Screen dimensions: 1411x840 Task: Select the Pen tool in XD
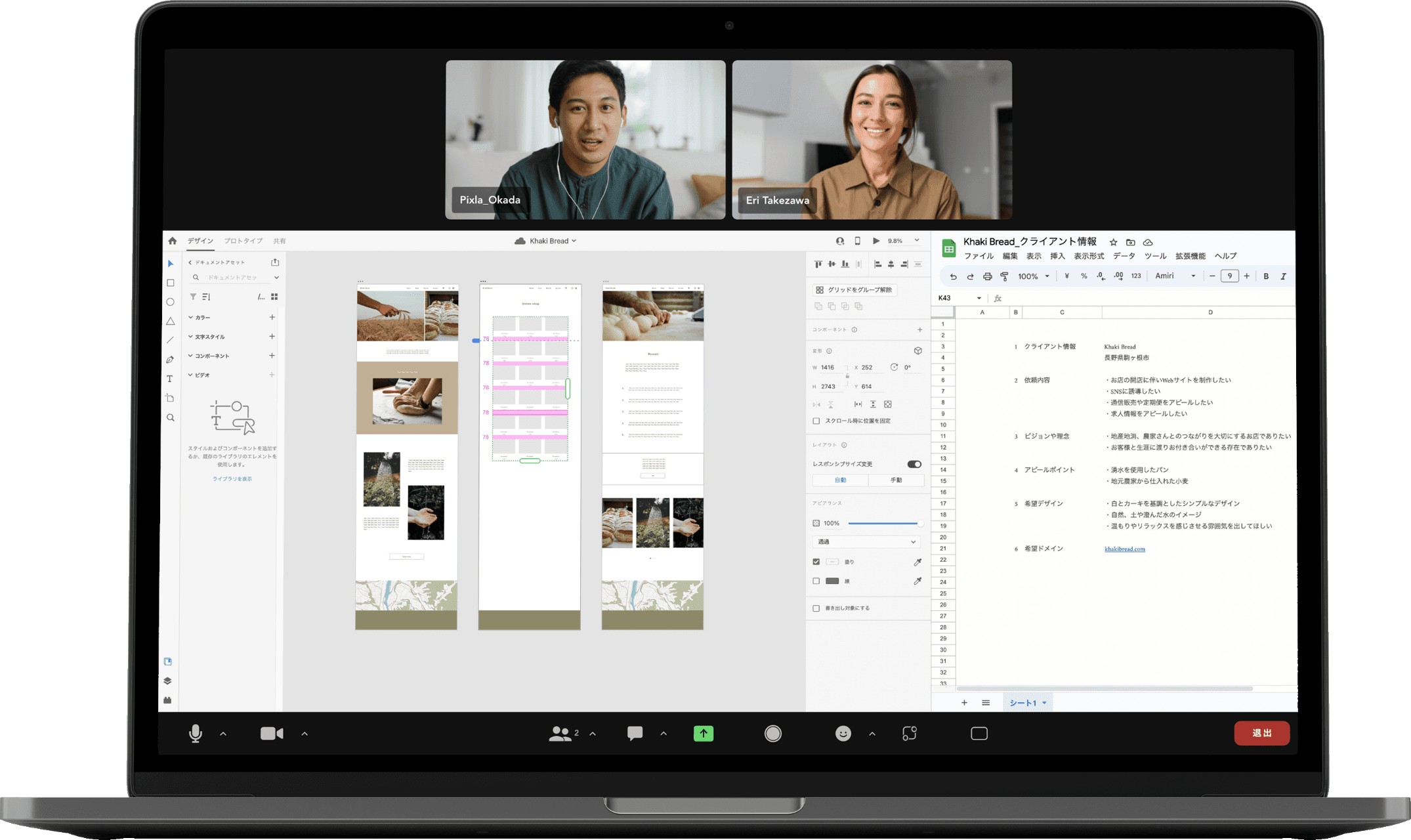point(171,360)
